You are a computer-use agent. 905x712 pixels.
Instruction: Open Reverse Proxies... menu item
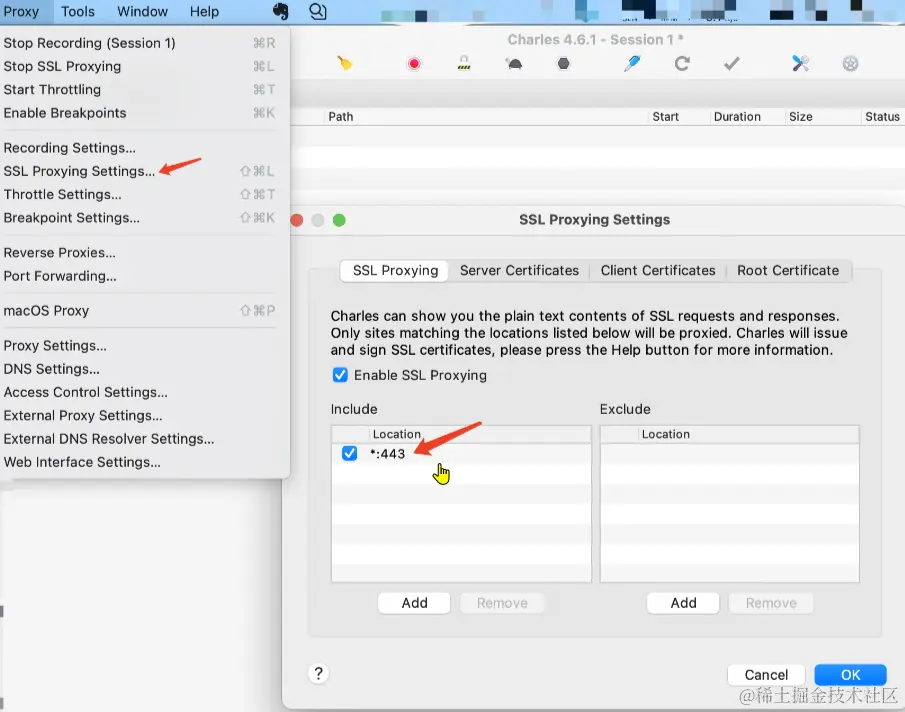pos(139,253)
